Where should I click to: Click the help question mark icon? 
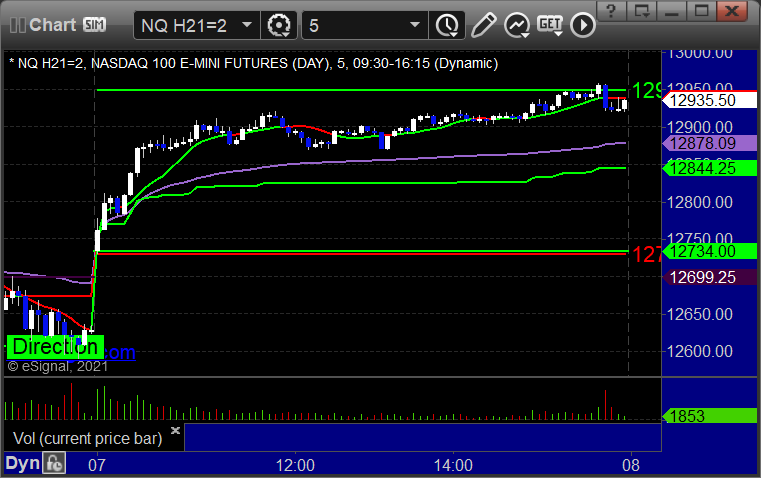pos(611,11)
